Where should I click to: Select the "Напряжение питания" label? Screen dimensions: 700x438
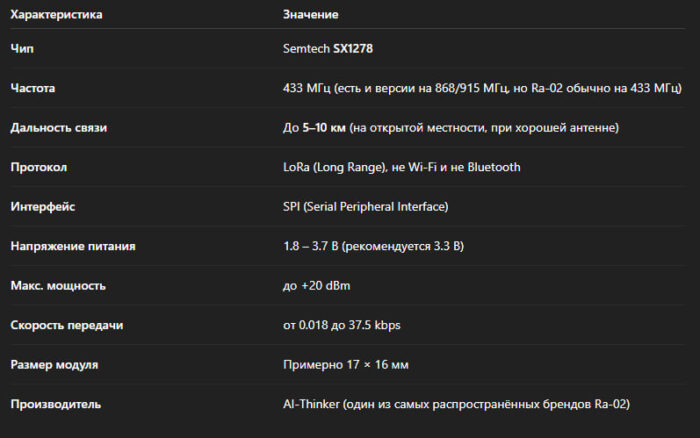72,246
